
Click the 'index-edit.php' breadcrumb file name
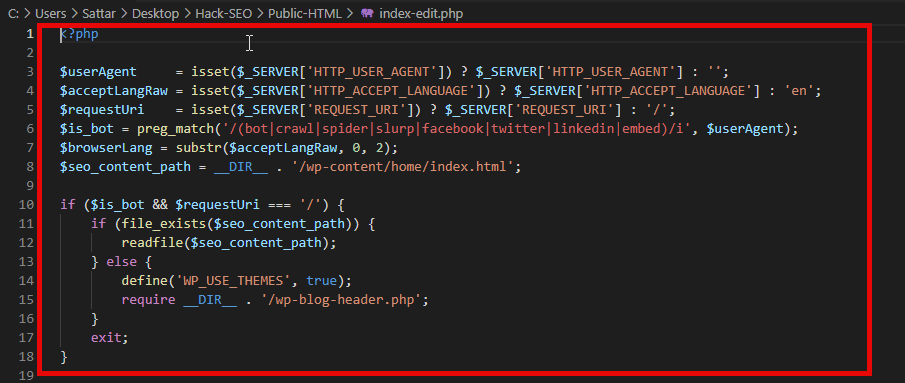(x=421, y=13)
